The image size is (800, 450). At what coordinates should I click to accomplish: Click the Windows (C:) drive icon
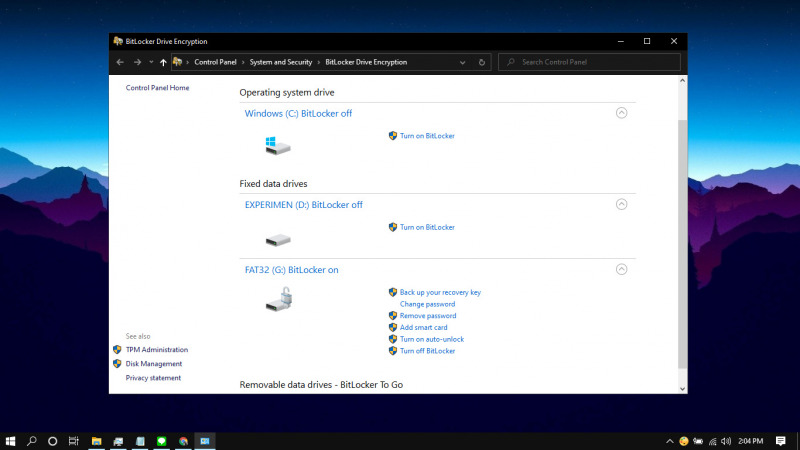point(278,146)
